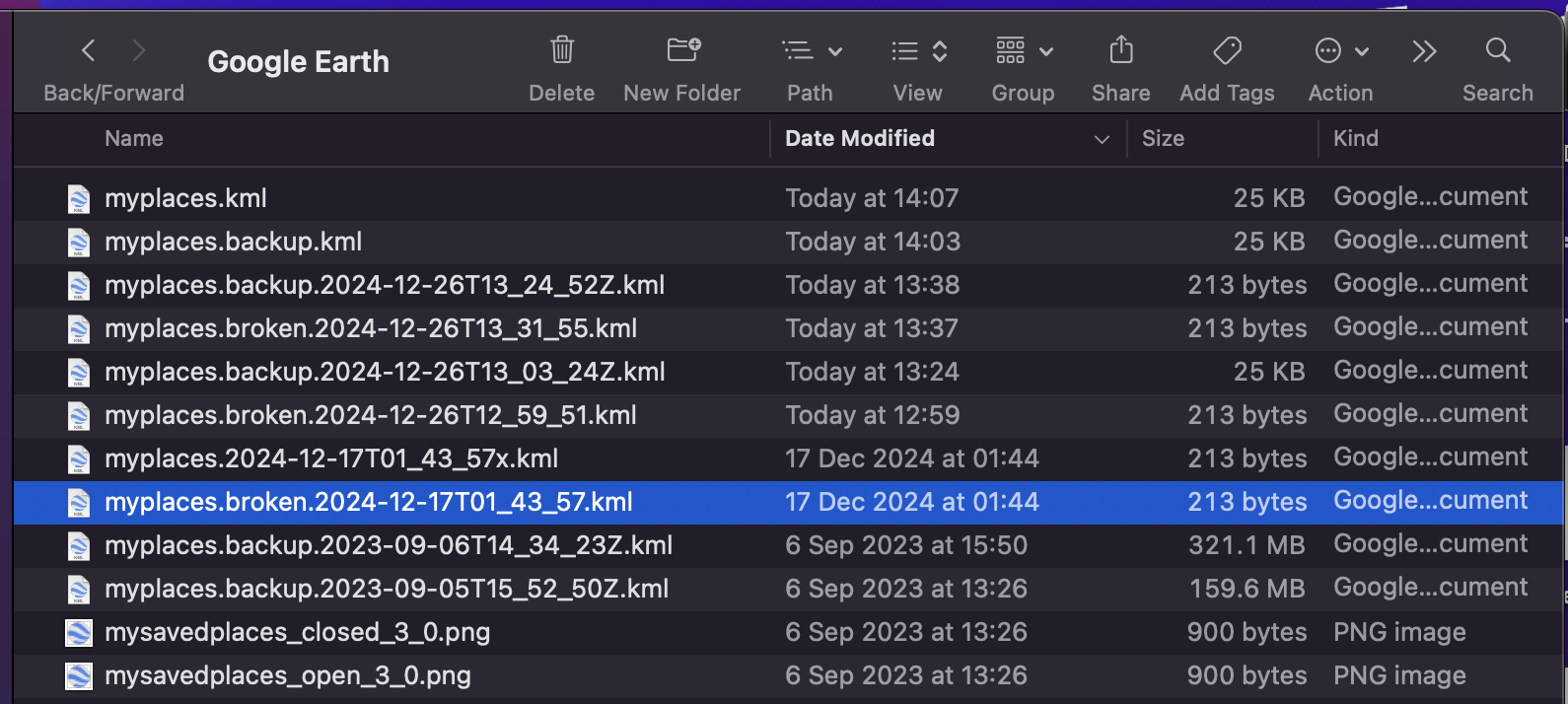Open the Search magnifier icon
Image resolution: width=1568 pixels, height=704 pixels.
click(1497, 50)
